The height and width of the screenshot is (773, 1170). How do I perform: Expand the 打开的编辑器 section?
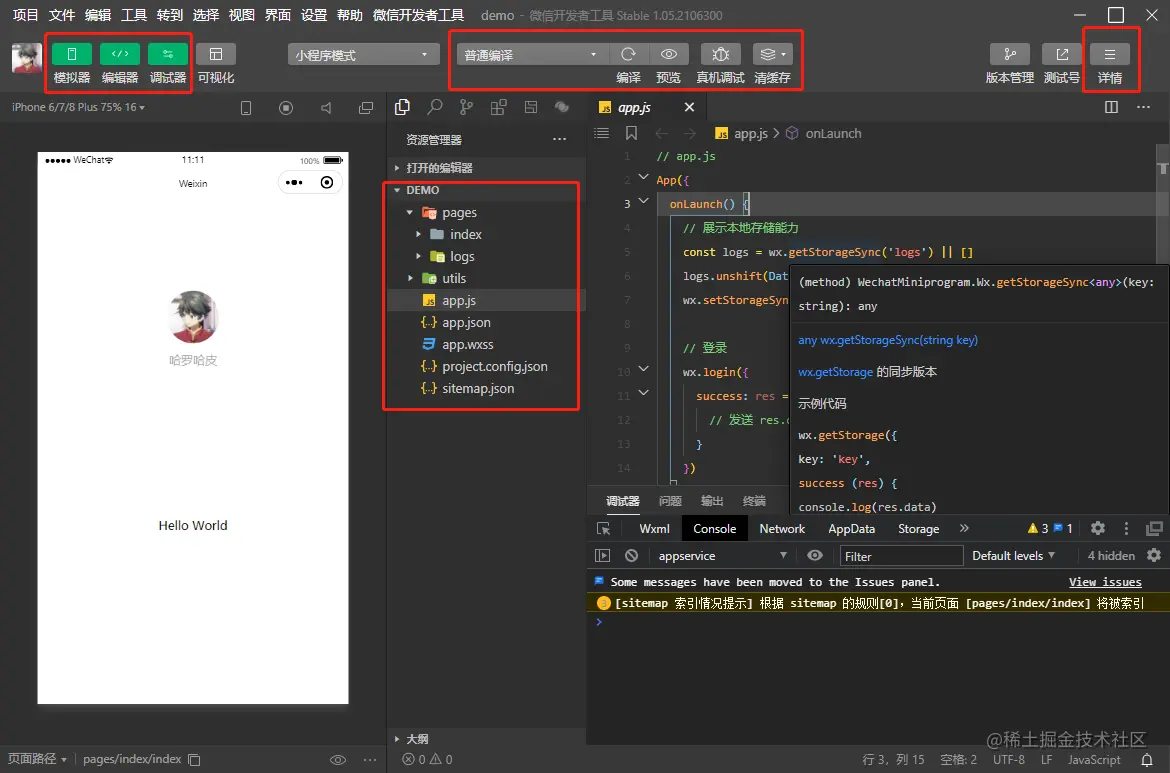(x=486, y=168)
